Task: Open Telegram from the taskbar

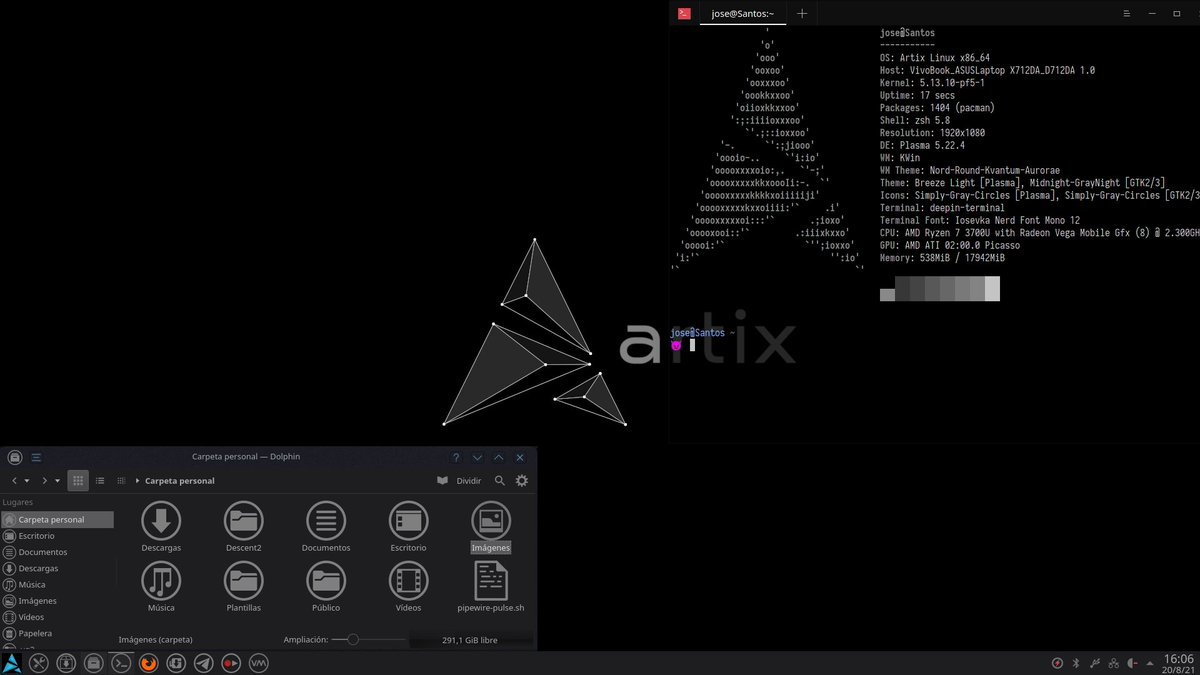Action: [x=203, y=662]
